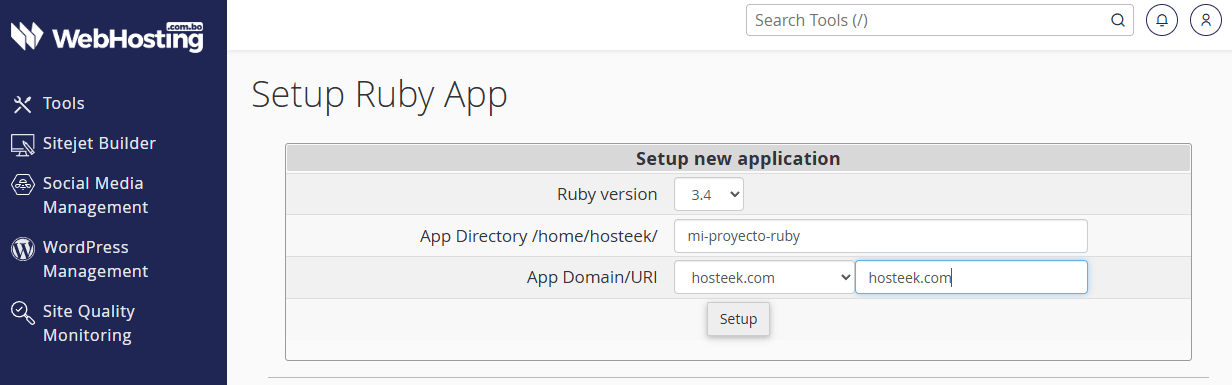Click the Setup Ruby App heading
This screenshot has height=385, width=1232.
point(380,94)
